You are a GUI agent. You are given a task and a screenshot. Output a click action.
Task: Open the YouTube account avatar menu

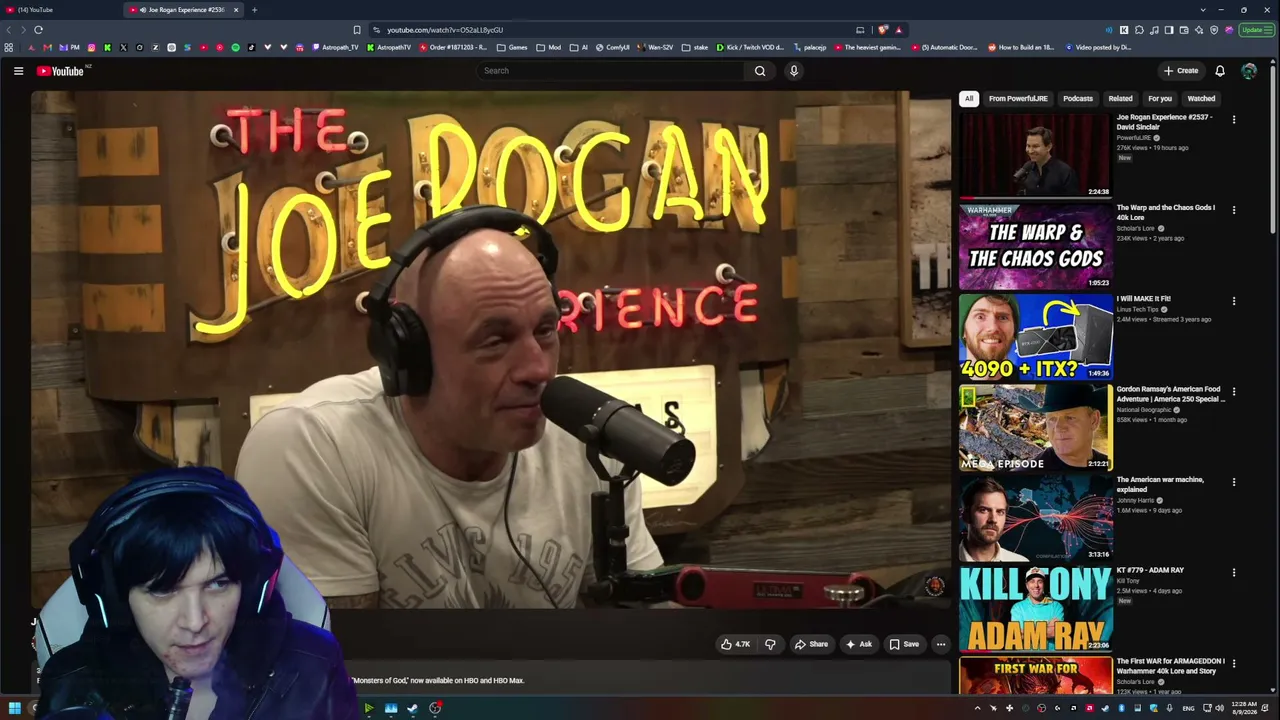1249,71
